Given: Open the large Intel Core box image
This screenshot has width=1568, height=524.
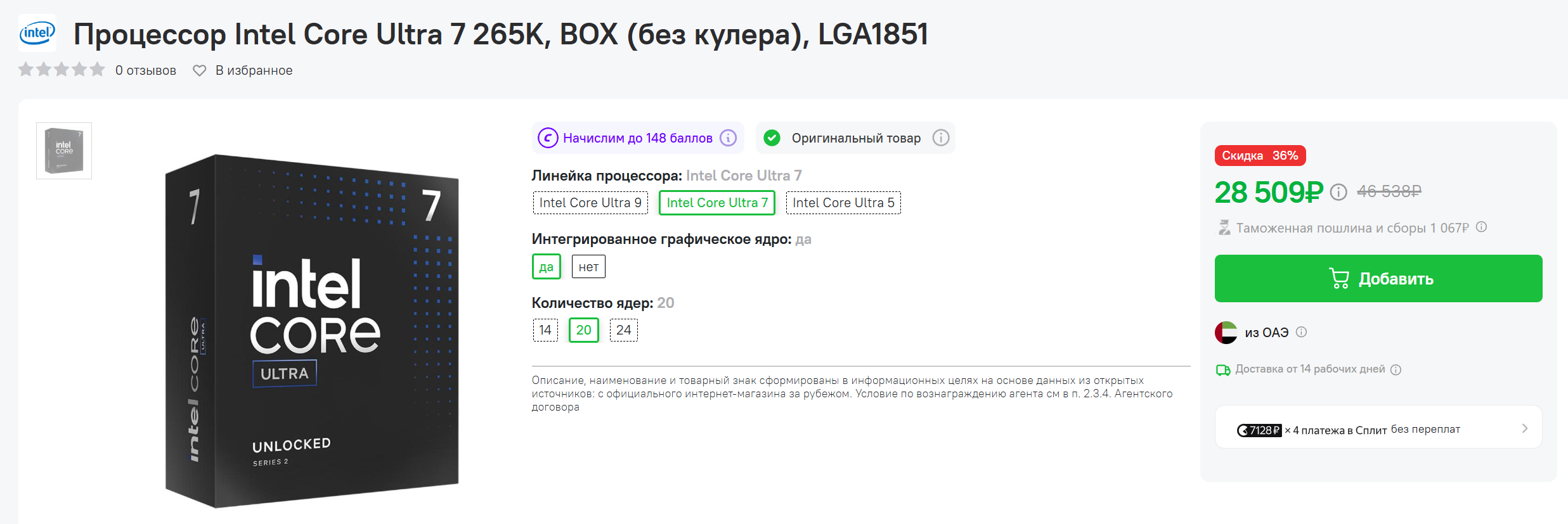Looking at the screenshot, I should click(312, 331).
